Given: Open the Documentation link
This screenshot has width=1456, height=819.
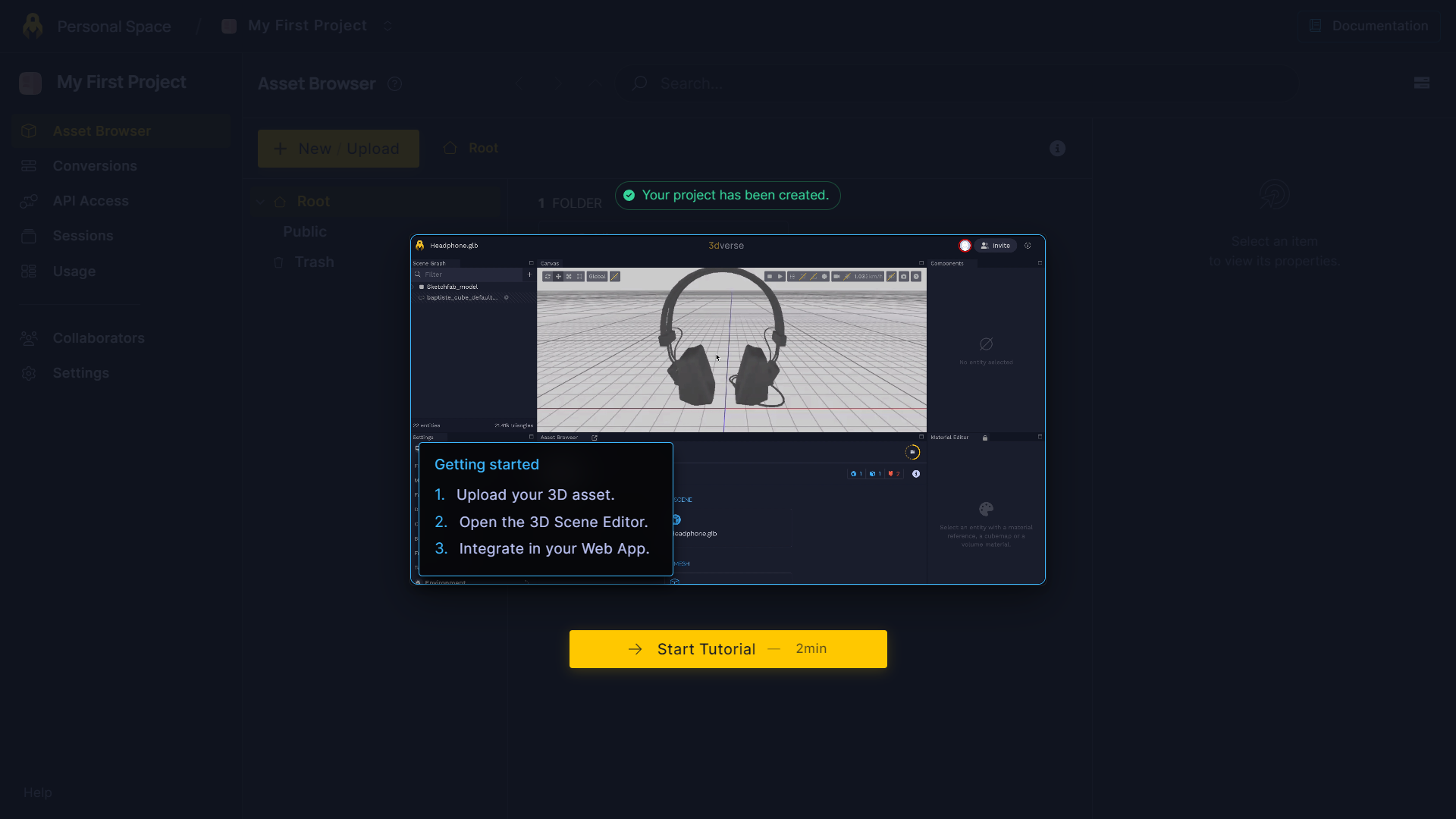Looking at the screenshot, I should click(x=1369, y=26).
